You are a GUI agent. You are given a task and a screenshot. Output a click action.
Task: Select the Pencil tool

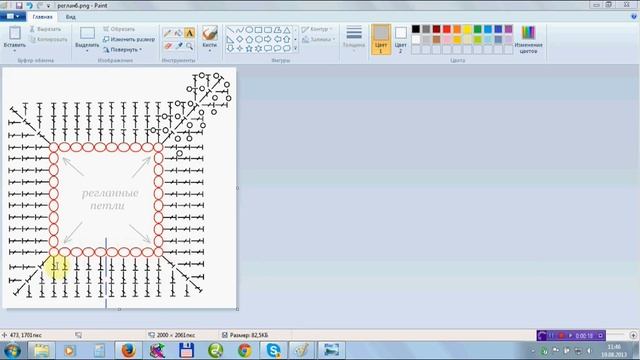click(x=167, y=33)
